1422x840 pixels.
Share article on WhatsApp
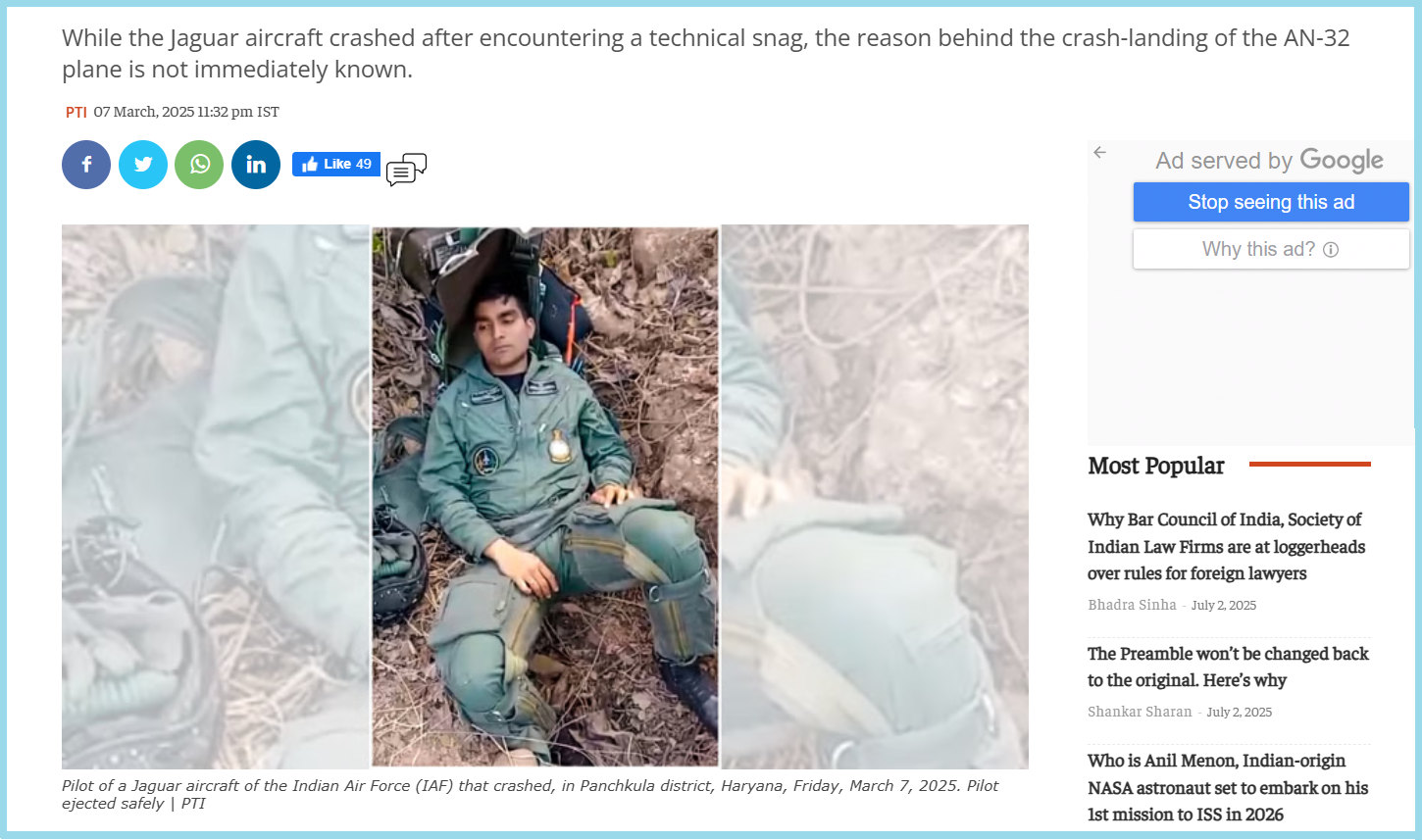[x=199, y=165]
